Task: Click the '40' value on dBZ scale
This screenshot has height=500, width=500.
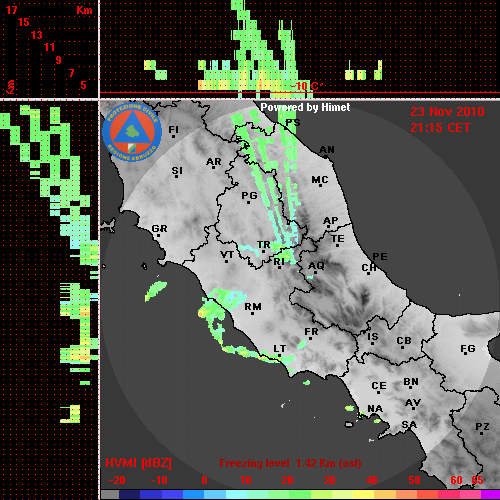Action: [x=371, y=480]
